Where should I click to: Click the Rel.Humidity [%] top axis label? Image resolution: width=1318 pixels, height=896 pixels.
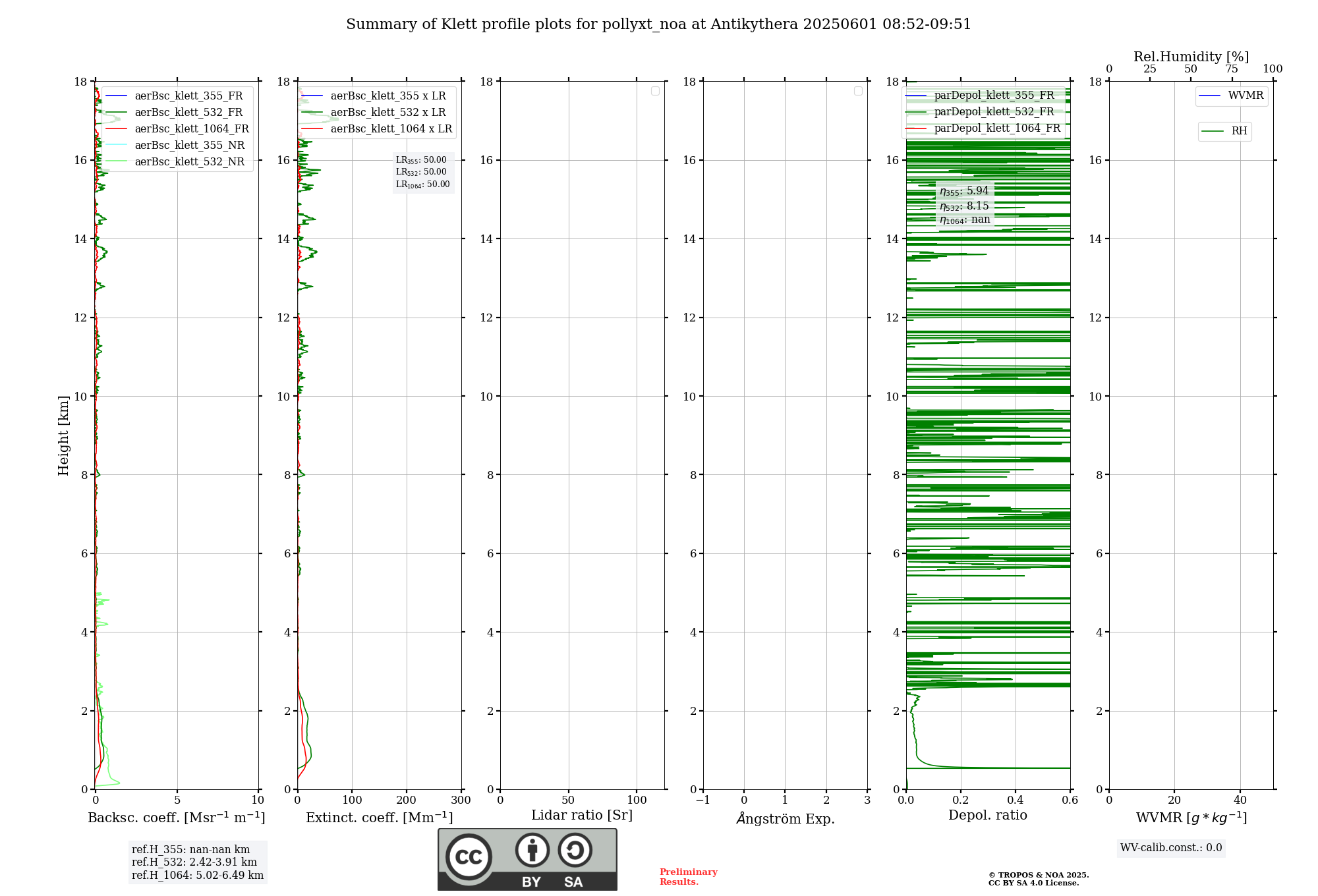(1191, 57)
